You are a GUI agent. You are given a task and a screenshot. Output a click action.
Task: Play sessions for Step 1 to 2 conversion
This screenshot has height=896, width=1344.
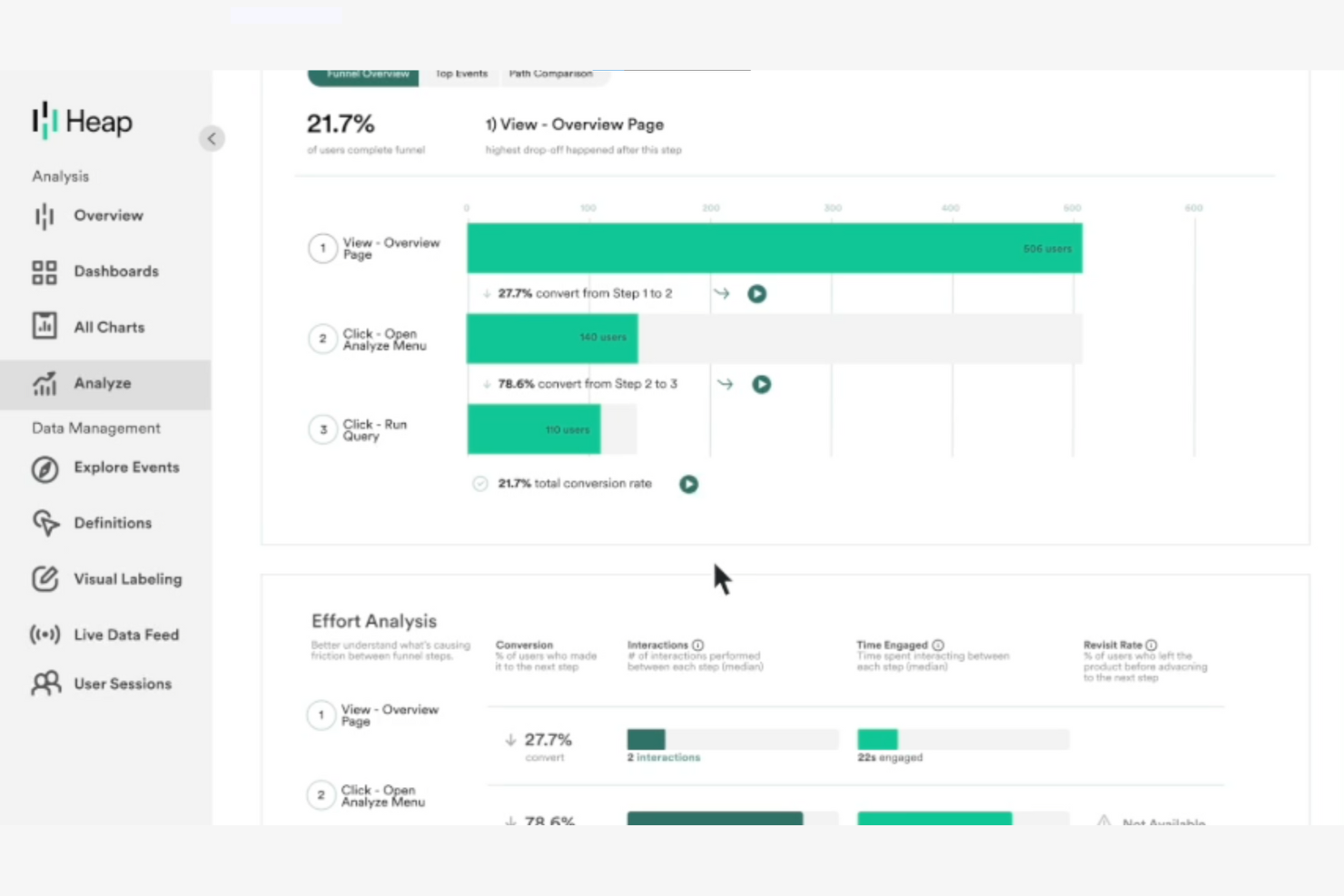[756, 294]
